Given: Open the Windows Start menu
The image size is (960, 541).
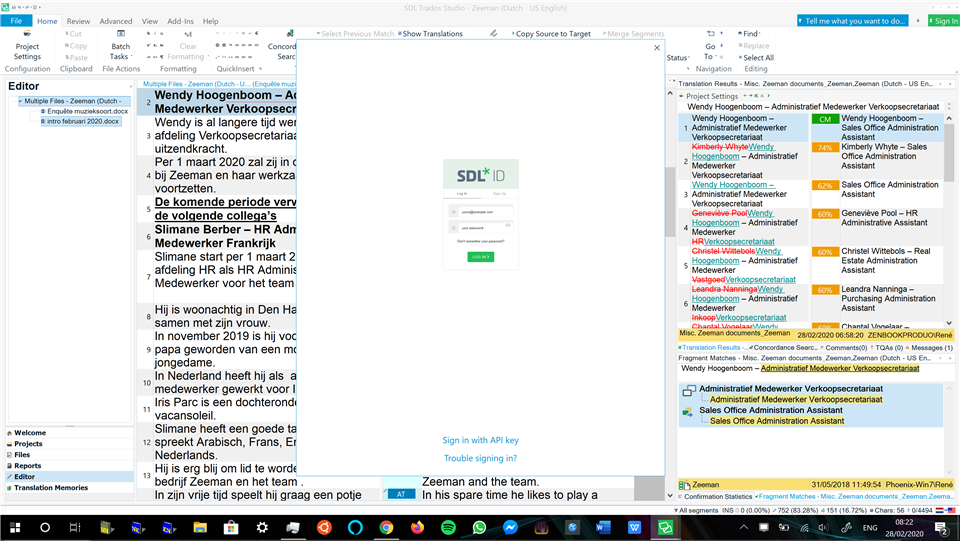Looking at the screenshot, I should pos(15,528).
